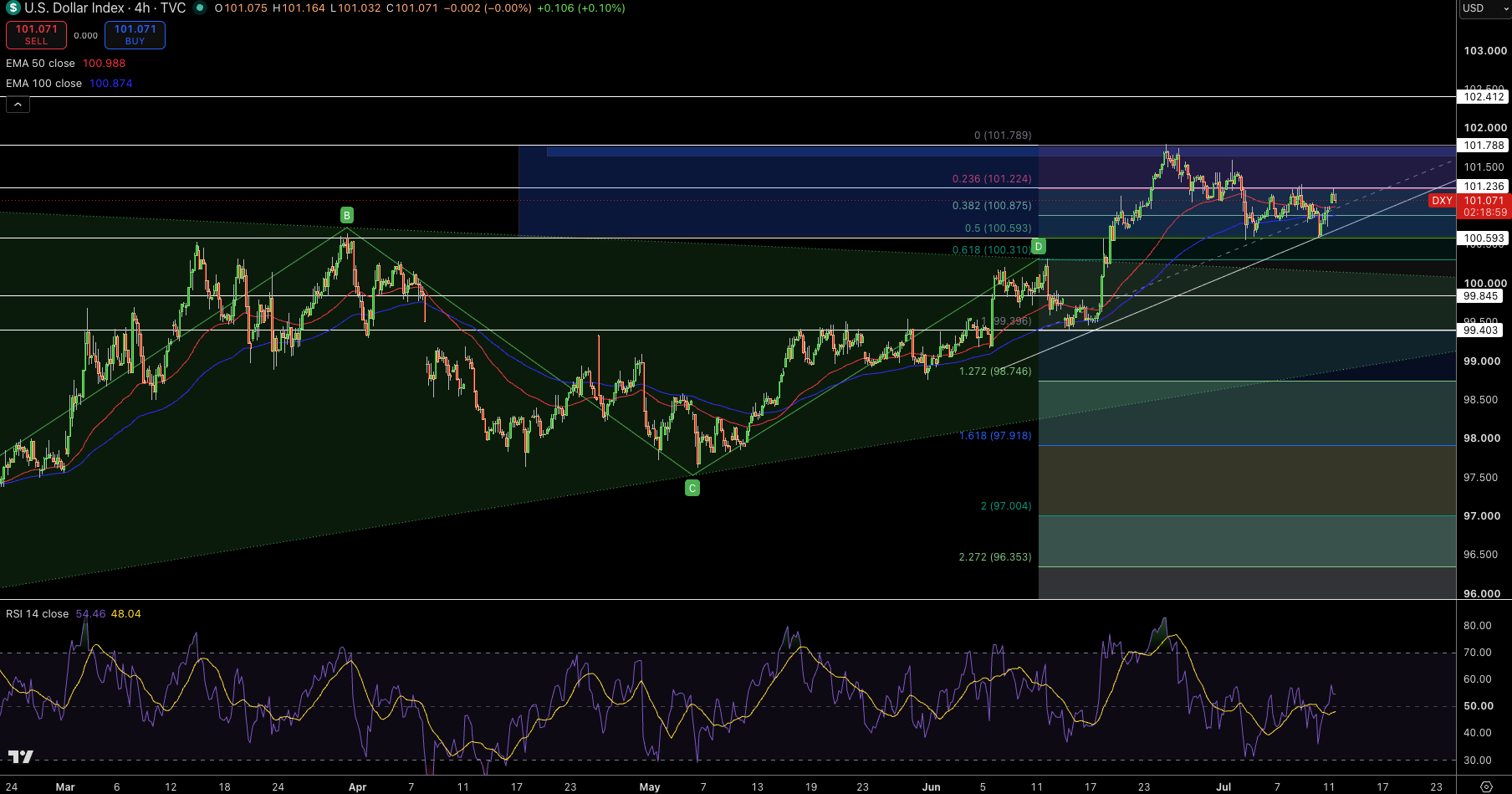Image resolution: width=1512 pixels, height=794 pixels.
Task: Click the RSI 30.00 scale label
Action: pos(1478,761)
